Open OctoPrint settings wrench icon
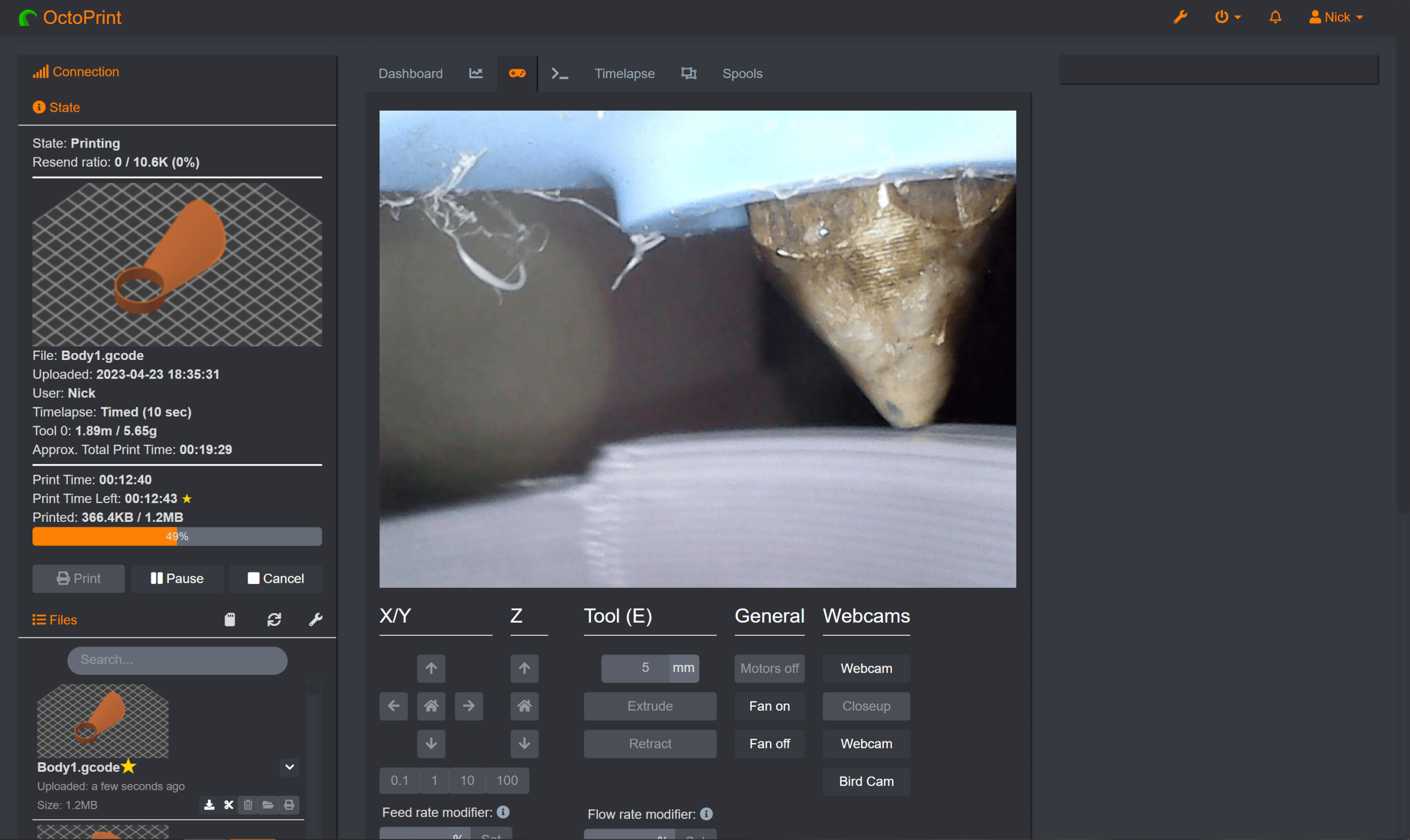1410x840 pixels. [x=1180, y=17]
